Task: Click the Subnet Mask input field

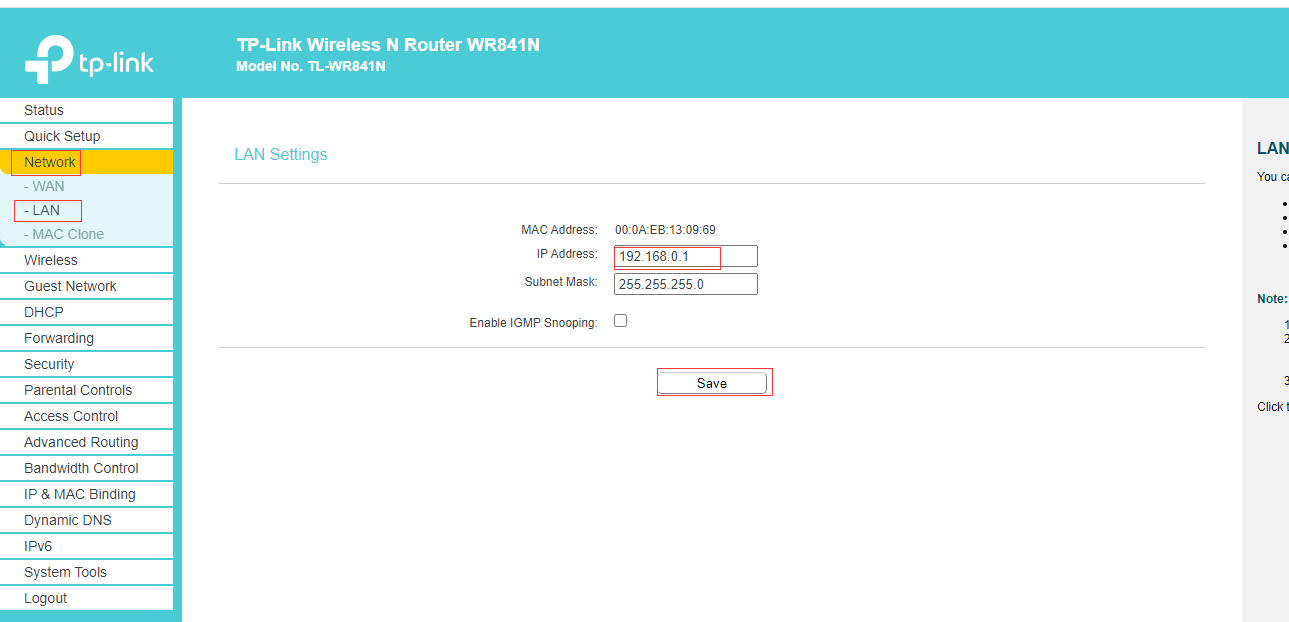Action: (x=686, y=284)
